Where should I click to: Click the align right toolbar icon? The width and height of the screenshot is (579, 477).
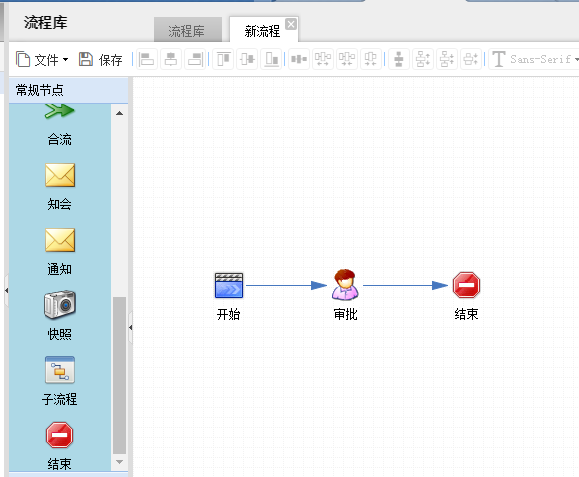pos(195,59)
